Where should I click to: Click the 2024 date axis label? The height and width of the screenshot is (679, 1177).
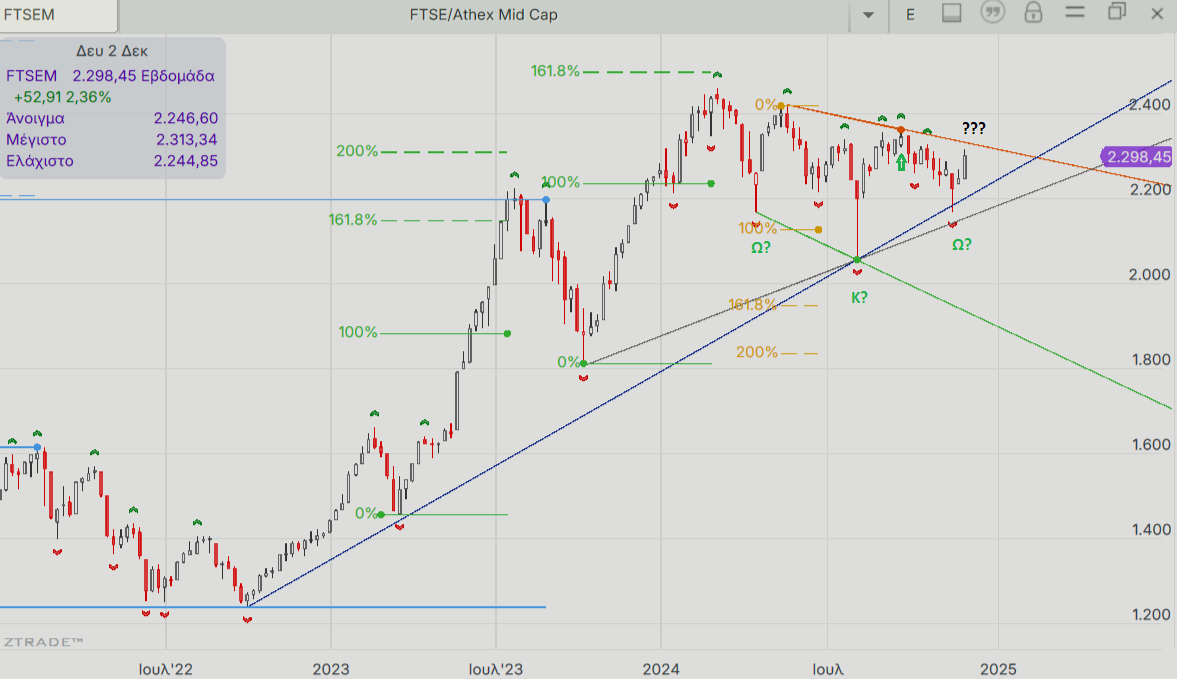(661, 669)
